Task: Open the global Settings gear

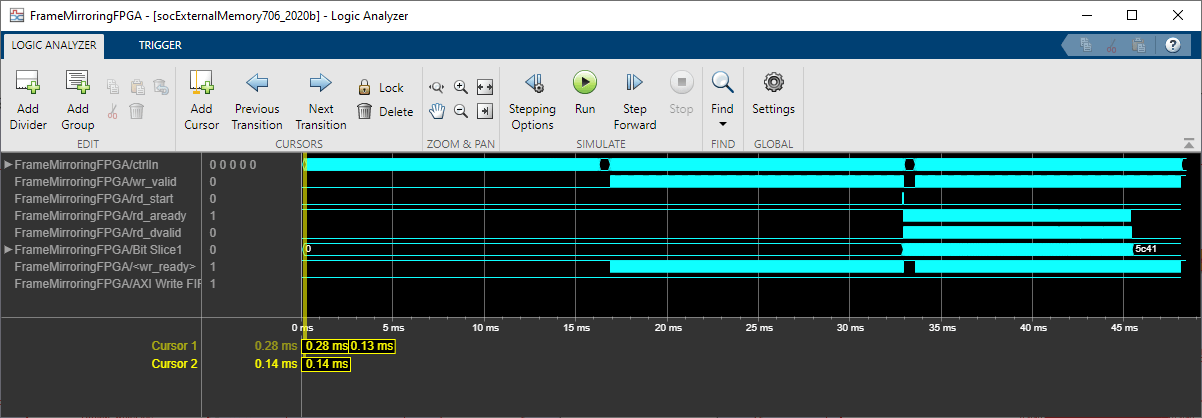Action: 773,92
